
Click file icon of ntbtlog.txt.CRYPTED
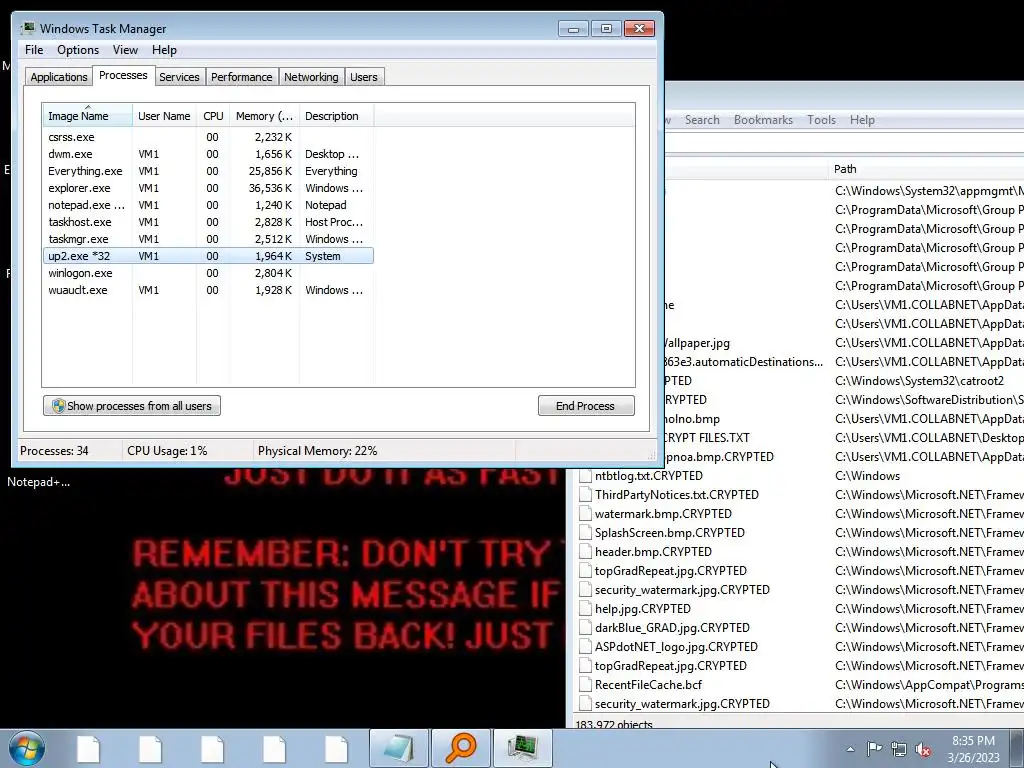(x=585, y=475)
